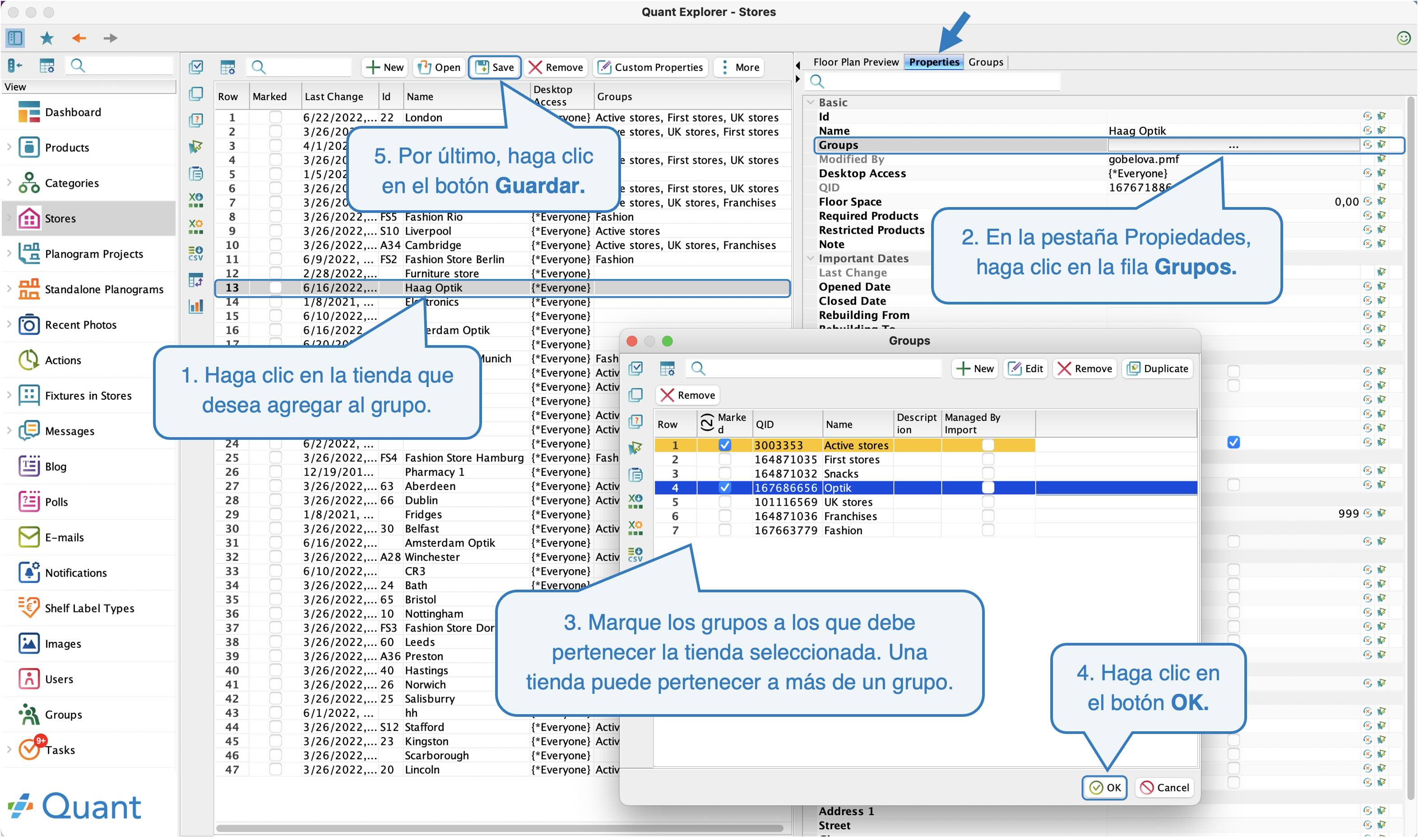Viewport: 1419px width, 840px height.
Task: Click Edit in the Groups dialog
Action: pyautogui.click(x=1025, y=369)
